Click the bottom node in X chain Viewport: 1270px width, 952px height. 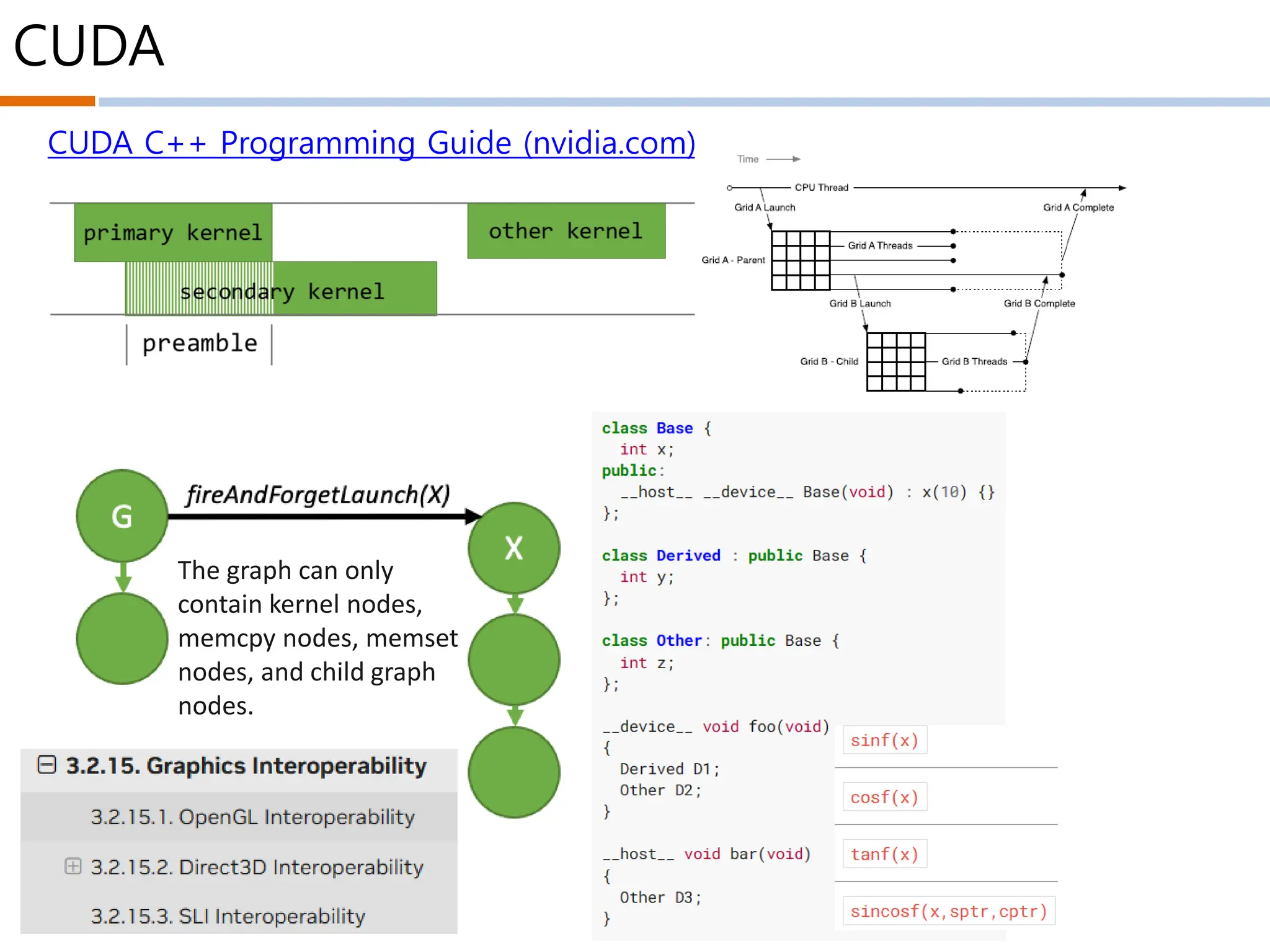[514, 772]
